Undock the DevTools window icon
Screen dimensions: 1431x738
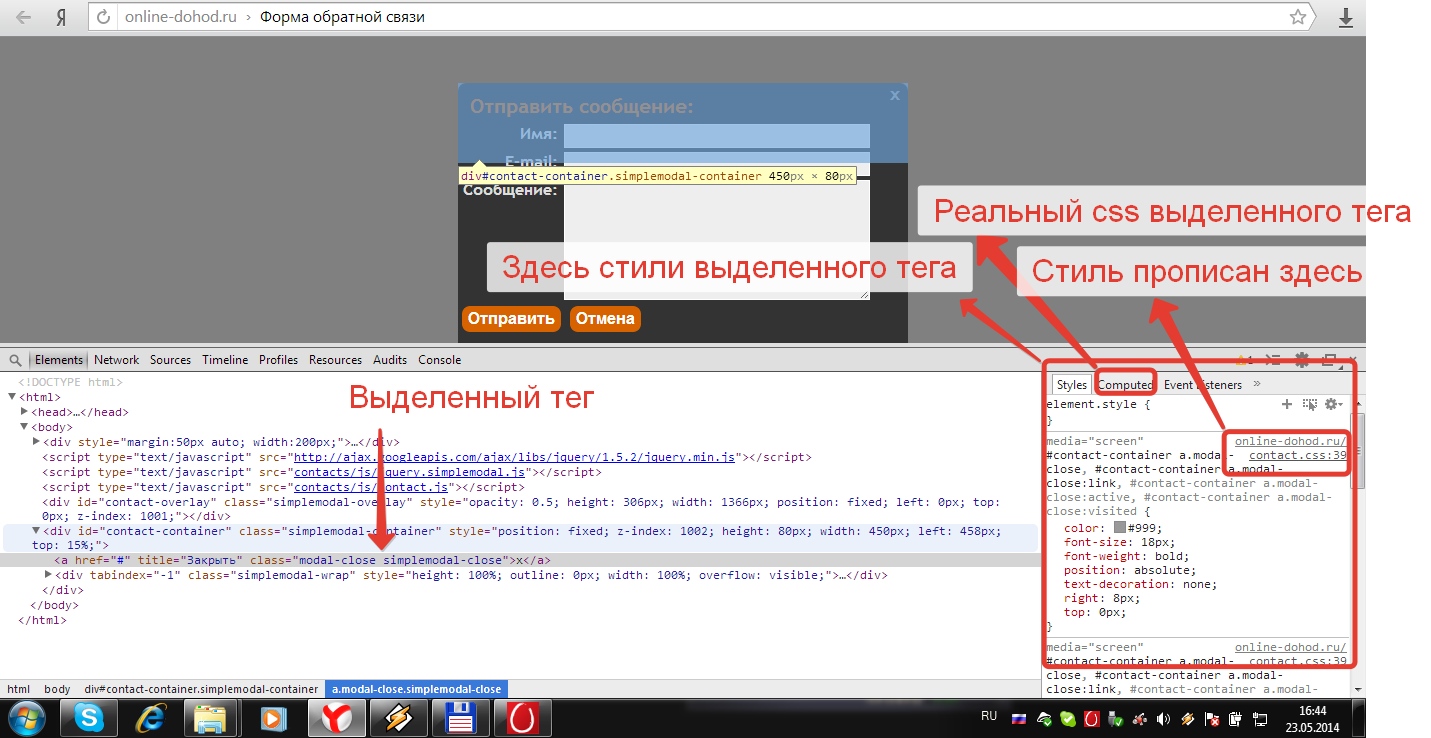point(1329,360)
